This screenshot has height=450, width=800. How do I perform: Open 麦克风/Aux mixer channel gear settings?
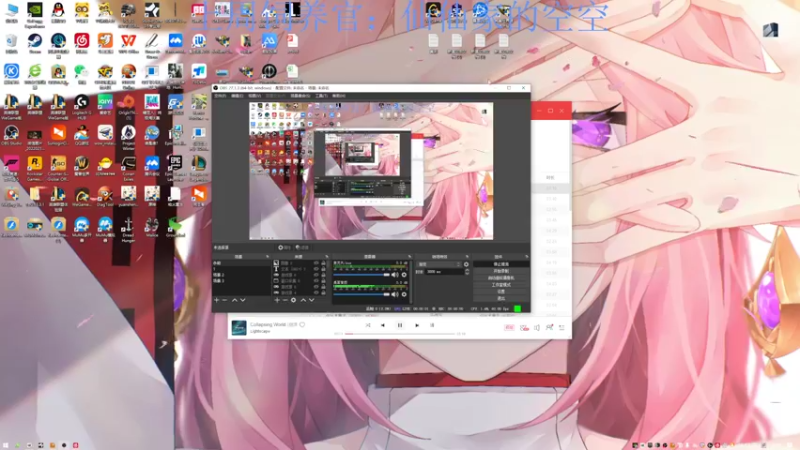[x=404, y=275]
